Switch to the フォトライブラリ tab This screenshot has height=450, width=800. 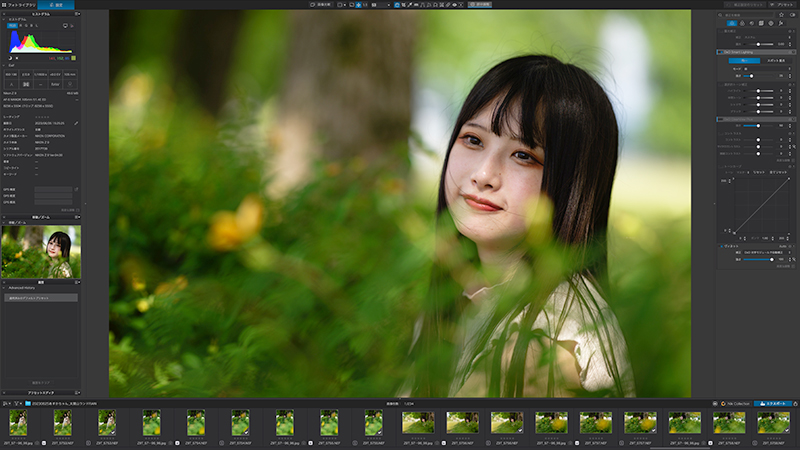(19, 5)
